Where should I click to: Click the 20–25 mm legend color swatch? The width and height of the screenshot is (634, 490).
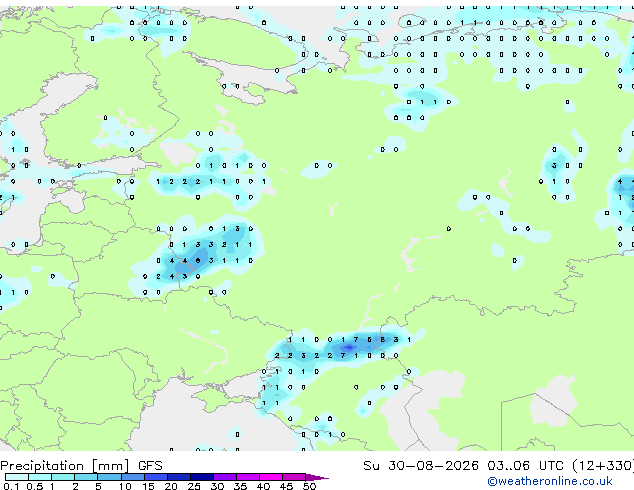coord(178,477)
